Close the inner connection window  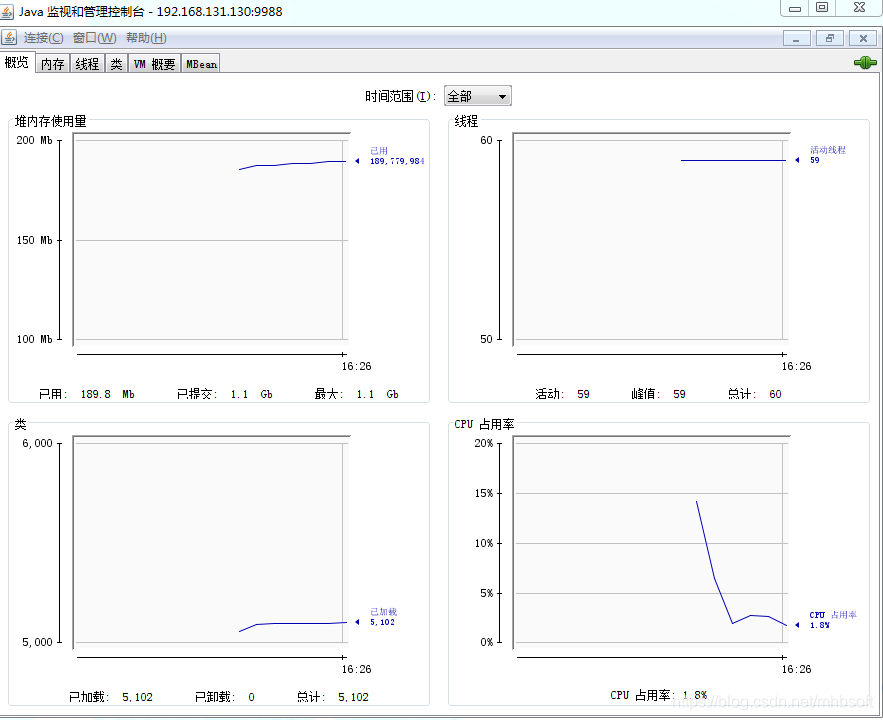pyautogui.click(x=863, y=38)
